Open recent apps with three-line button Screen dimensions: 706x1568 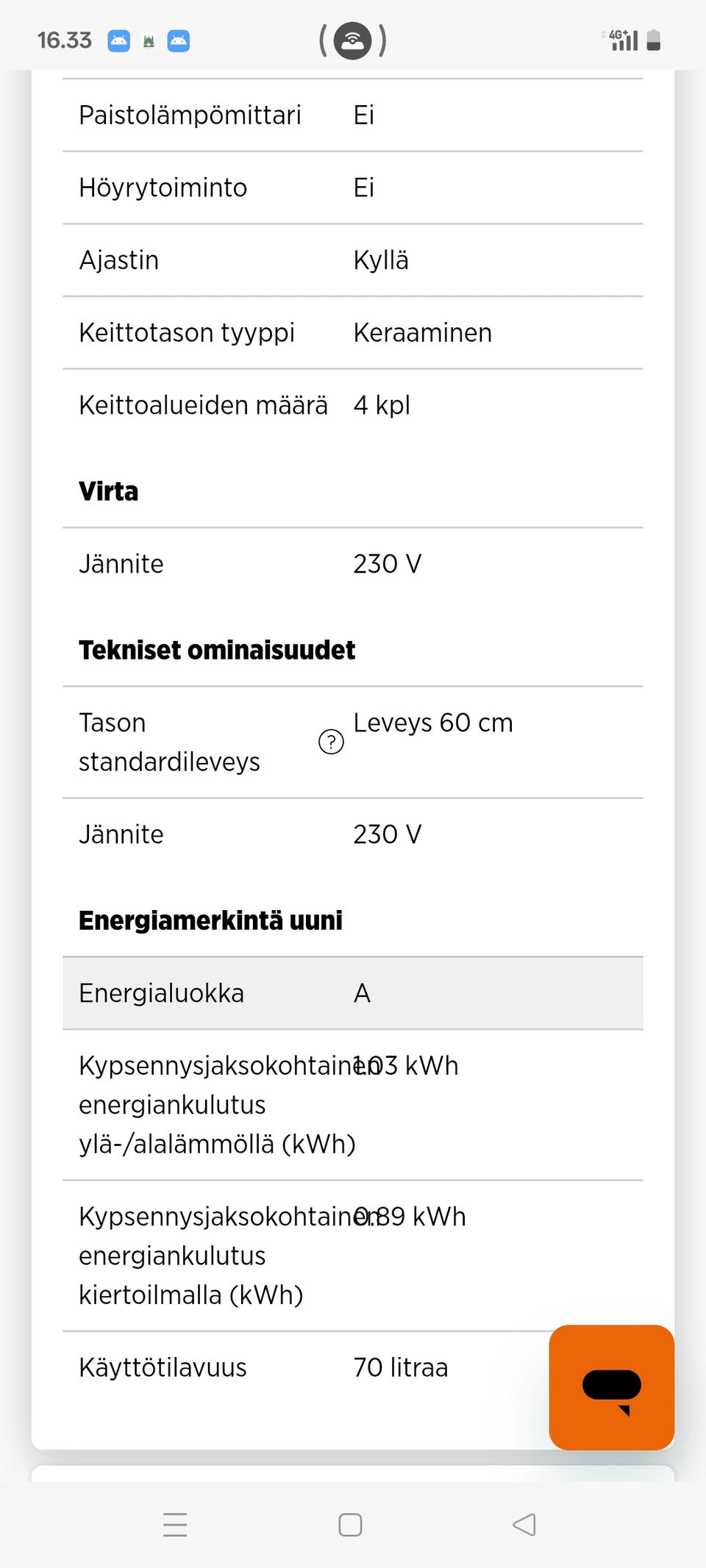pos(175,1525)
